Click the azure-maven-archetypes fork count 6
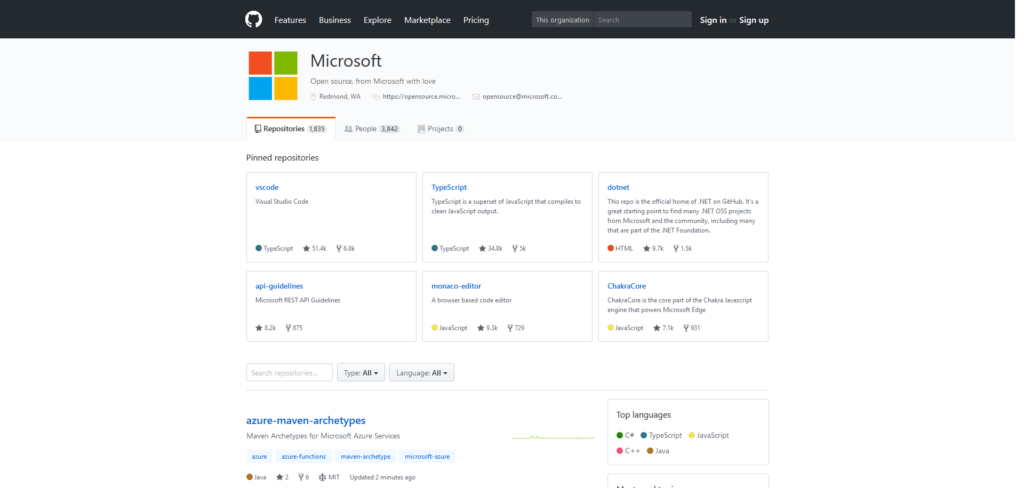The image size is (1024, 488). point(304,477)
